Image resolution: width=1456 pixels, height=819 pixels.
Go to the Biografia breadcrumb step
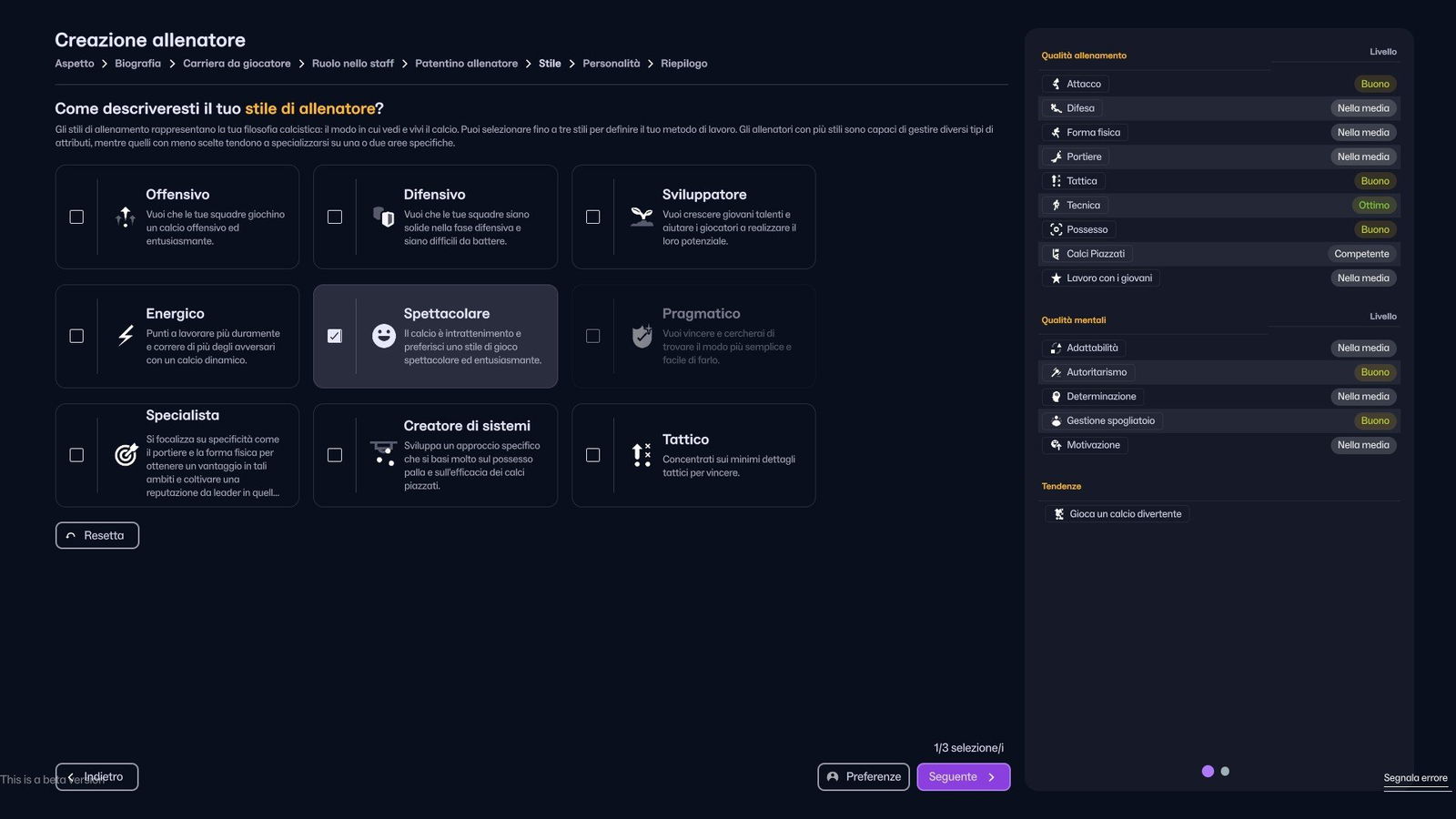point(137,64)
